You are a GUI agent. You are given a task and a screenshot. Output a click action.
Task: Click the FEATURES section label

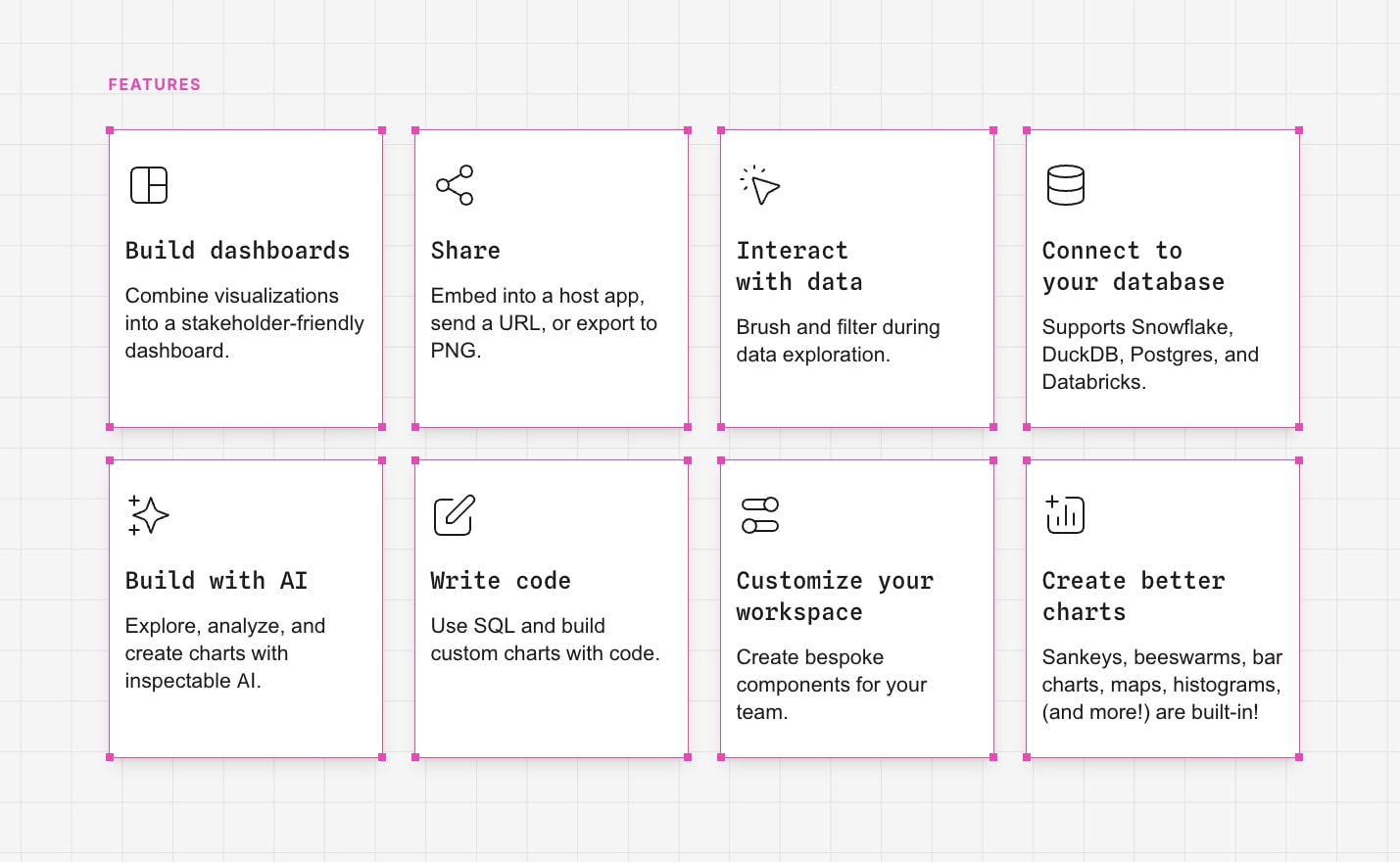155,85
